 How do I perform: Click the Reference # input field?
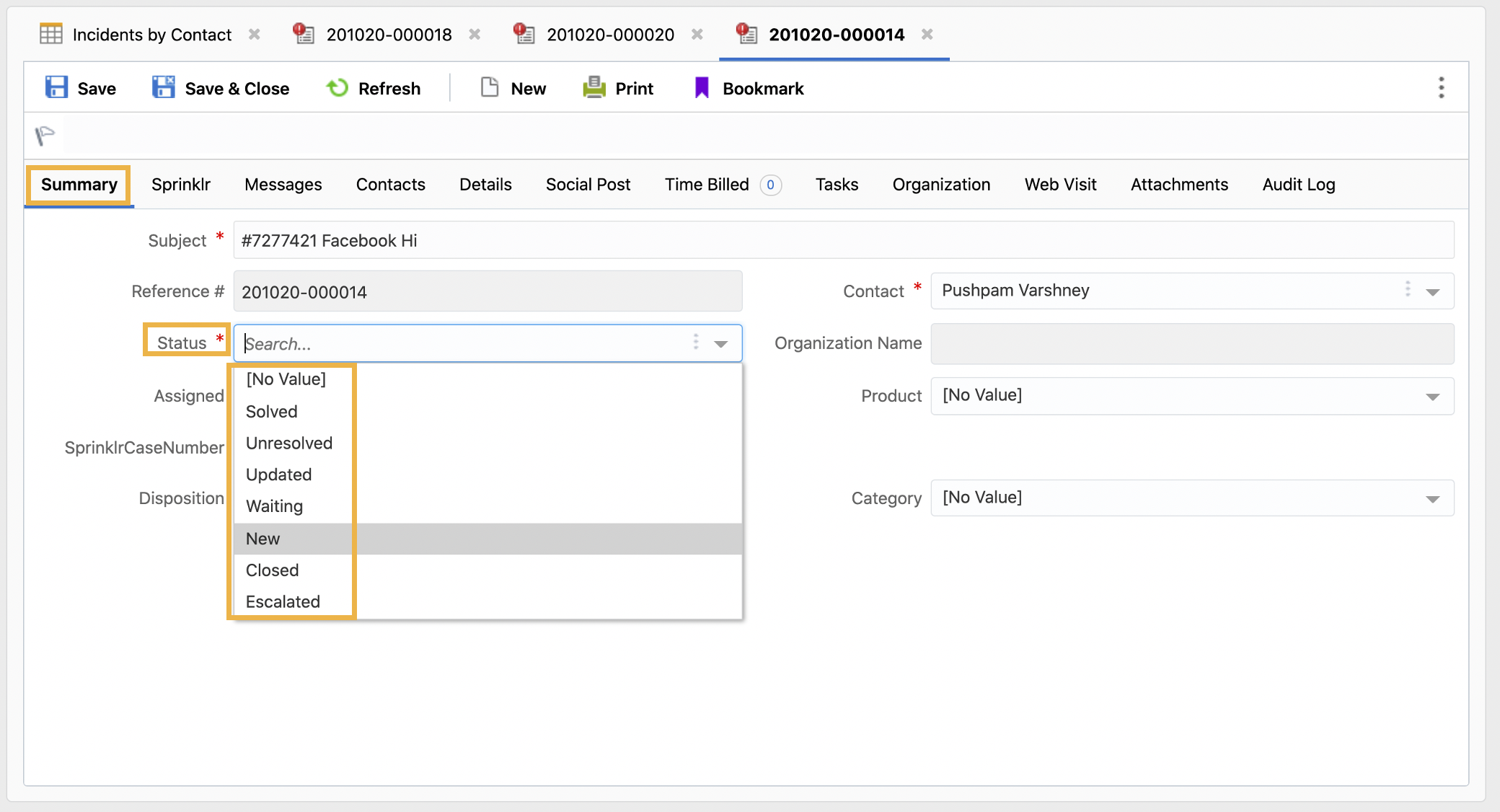pyautogui.click(x=487, y=292)
